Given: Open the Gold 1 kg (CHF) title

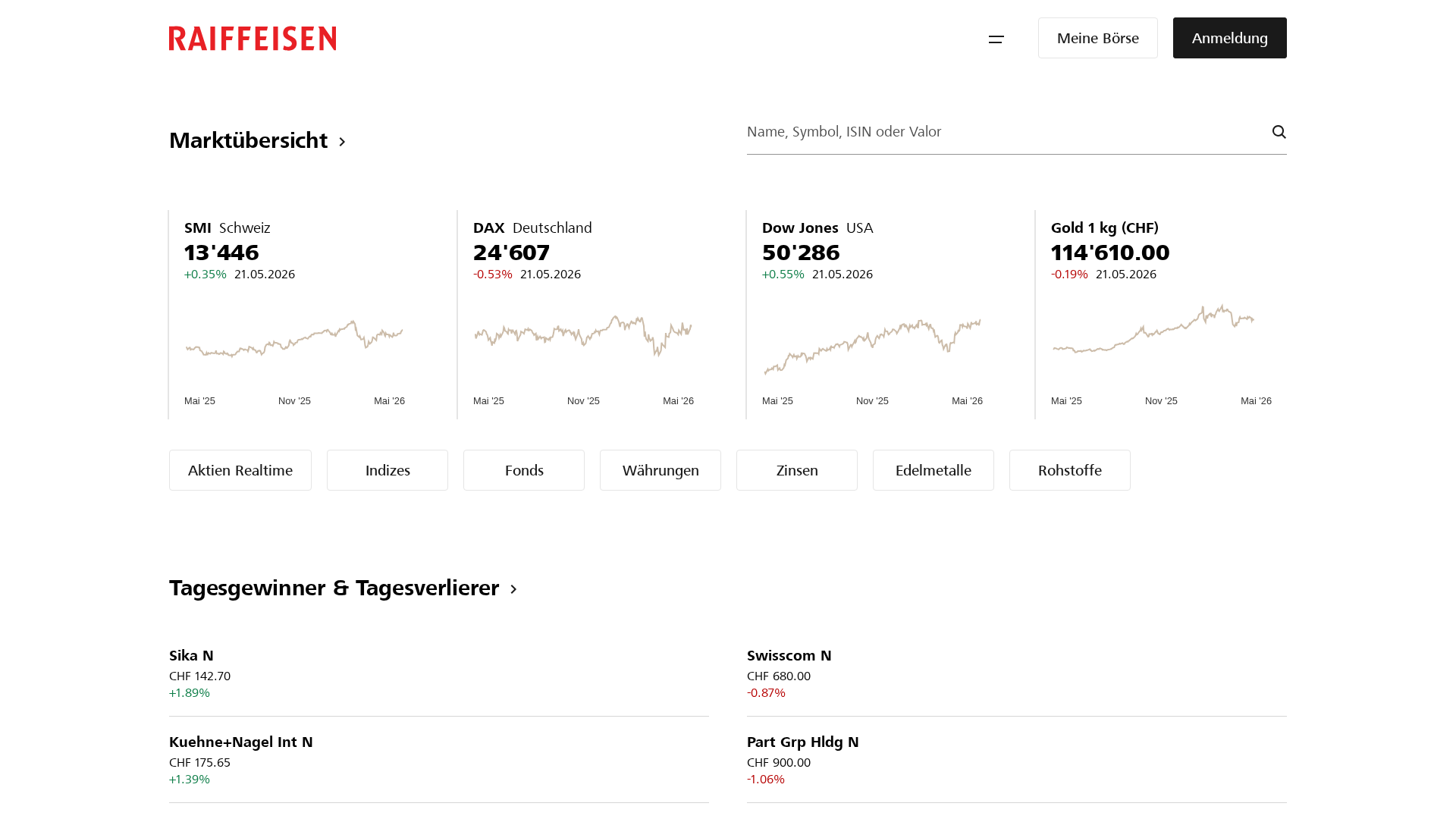Looking at the screenshot, I should point(1105,228).
